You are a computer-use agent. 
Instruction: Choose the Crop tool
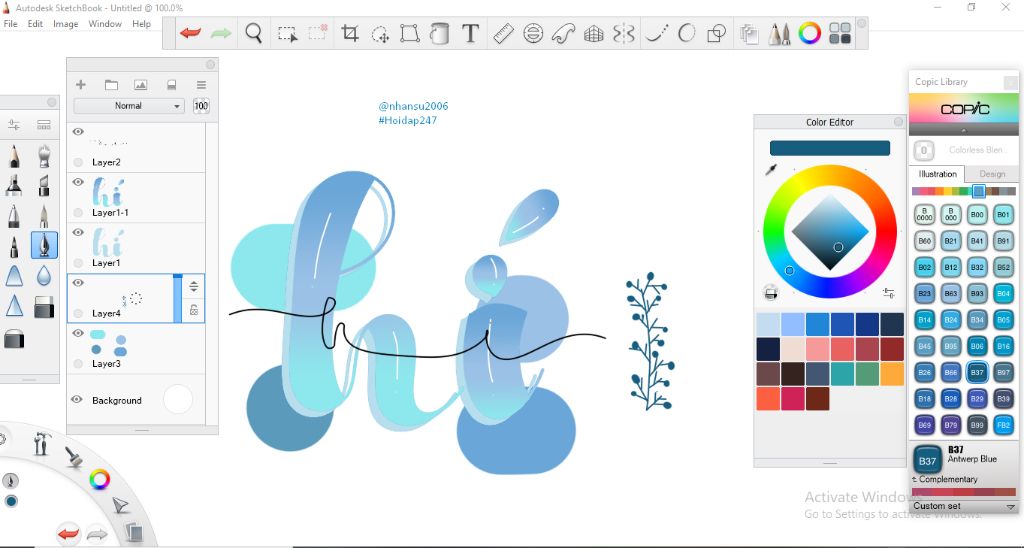pyautogui.click(x=350, y=33)
